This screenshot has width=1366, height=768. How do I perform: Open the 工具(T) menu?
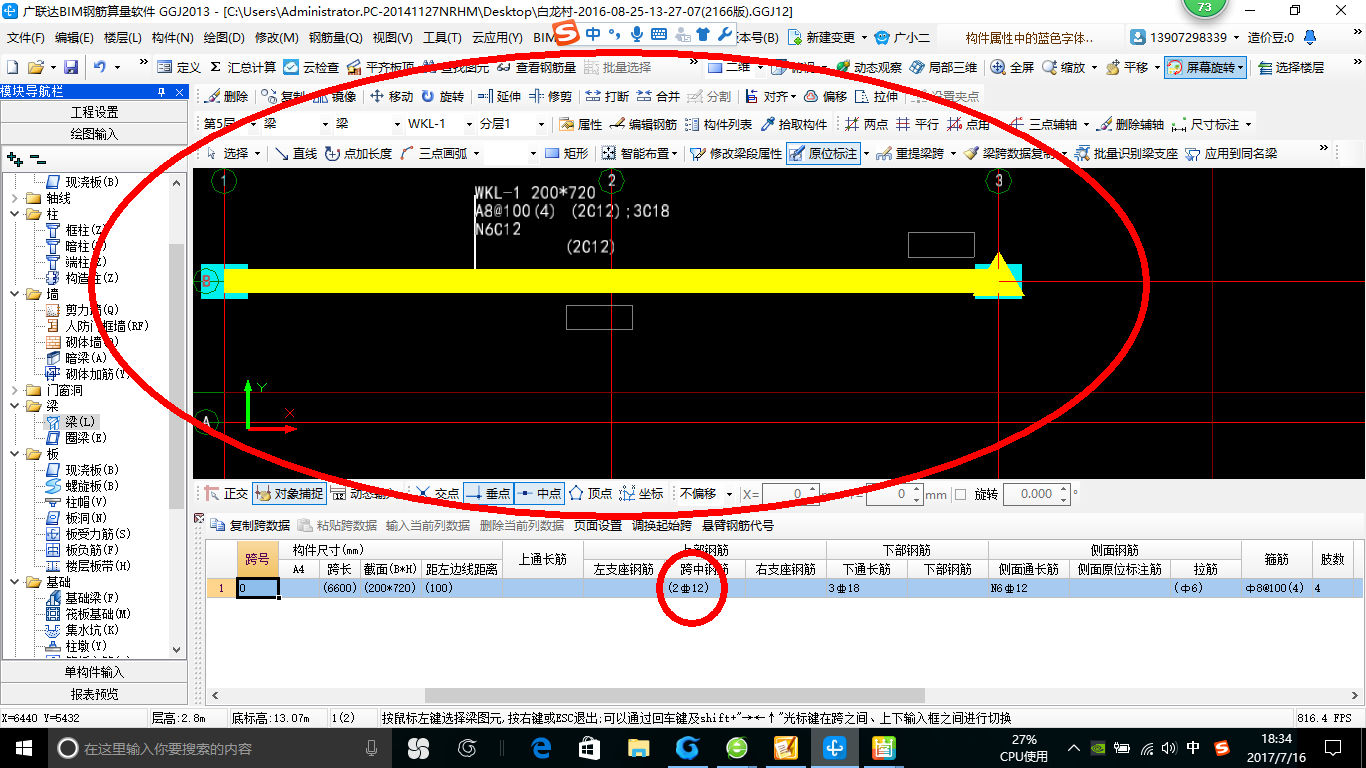coord(442,38)
